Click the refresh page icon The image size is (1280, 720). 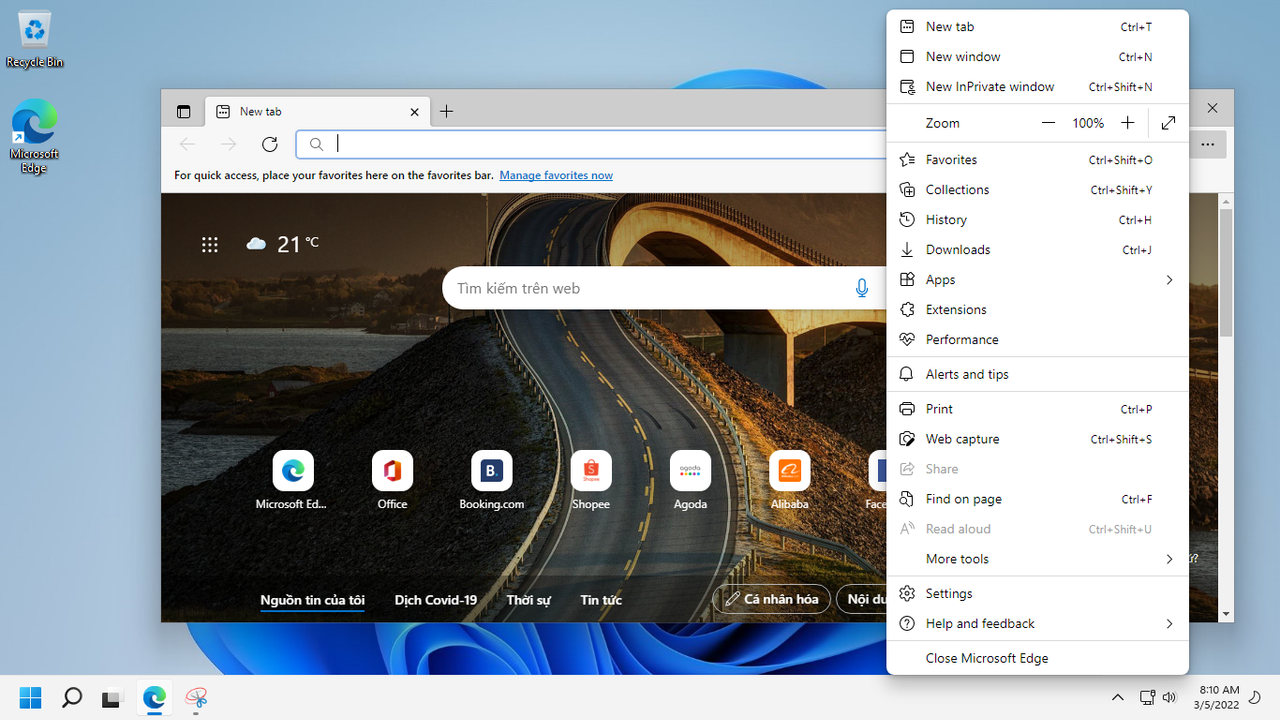point(269,144)
